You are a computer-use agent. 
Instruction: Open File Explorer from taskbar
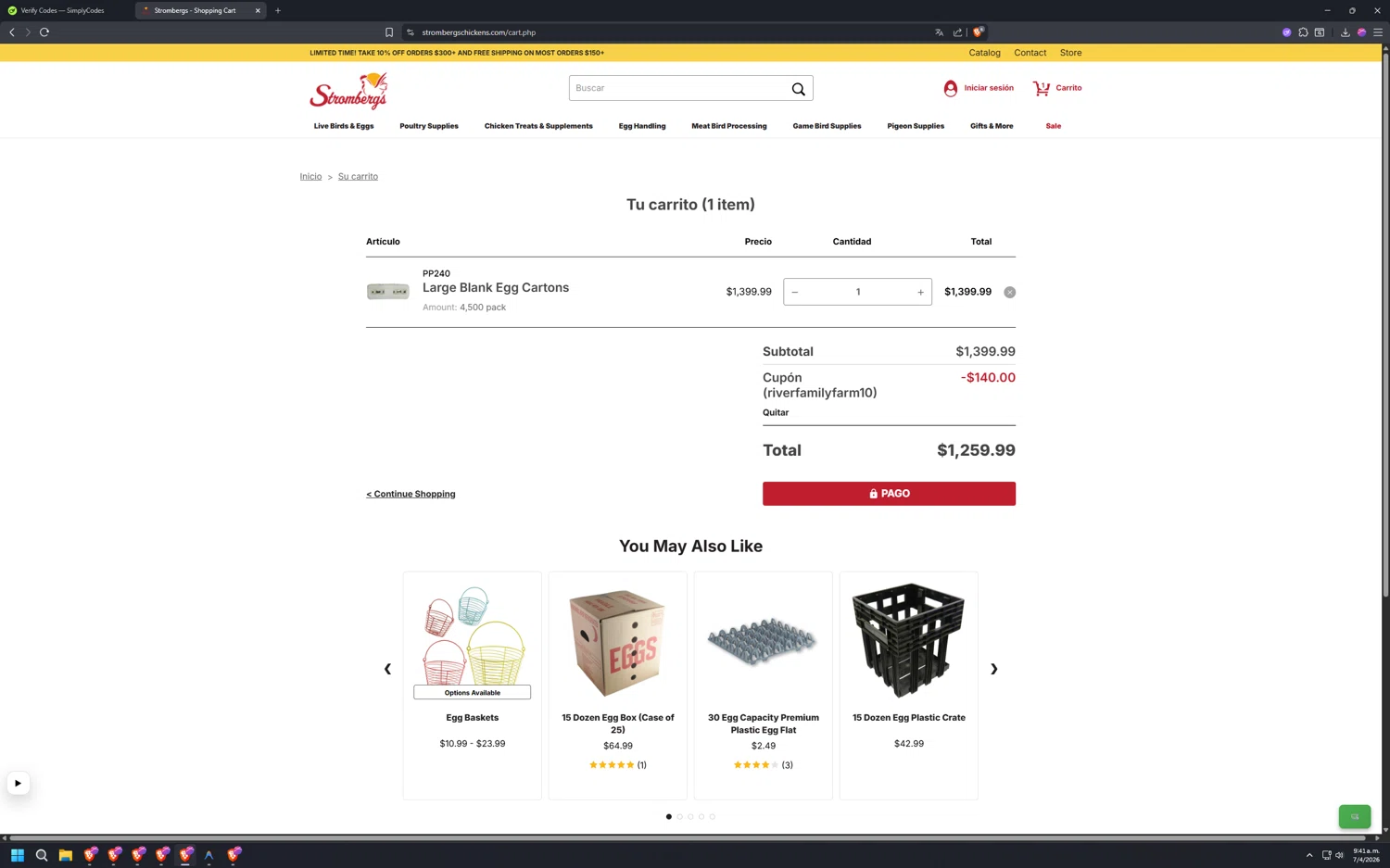pyautogui.click(x=66, y=855)
